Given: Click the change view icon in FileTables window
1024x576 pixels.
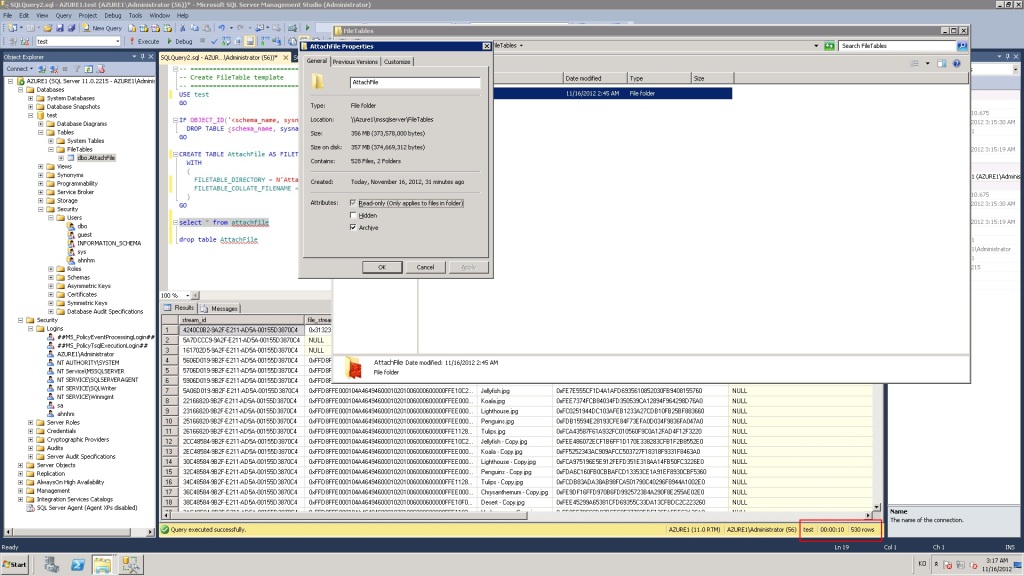Looking at the screenshot, I should point(914,63).
